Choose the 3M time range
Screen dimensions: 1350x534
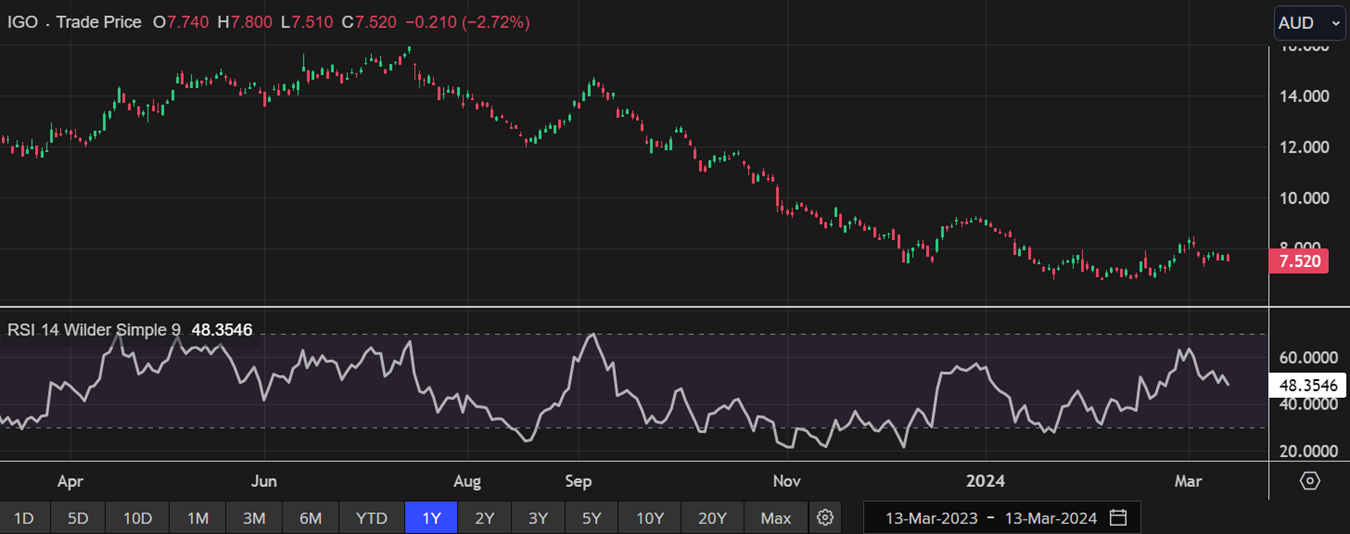[254, 518]
